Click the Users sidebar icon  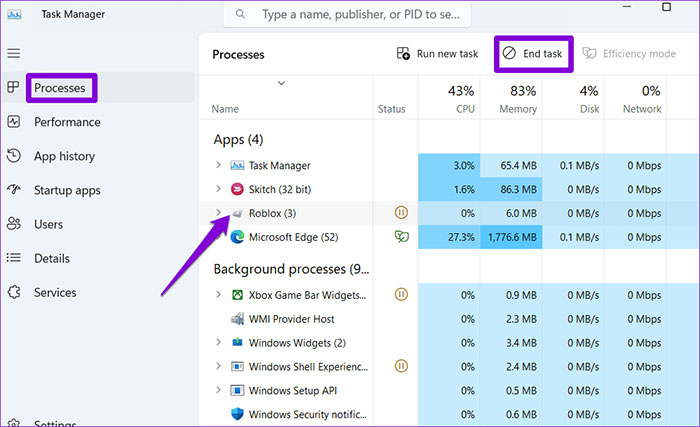click(x=14, y=224)
